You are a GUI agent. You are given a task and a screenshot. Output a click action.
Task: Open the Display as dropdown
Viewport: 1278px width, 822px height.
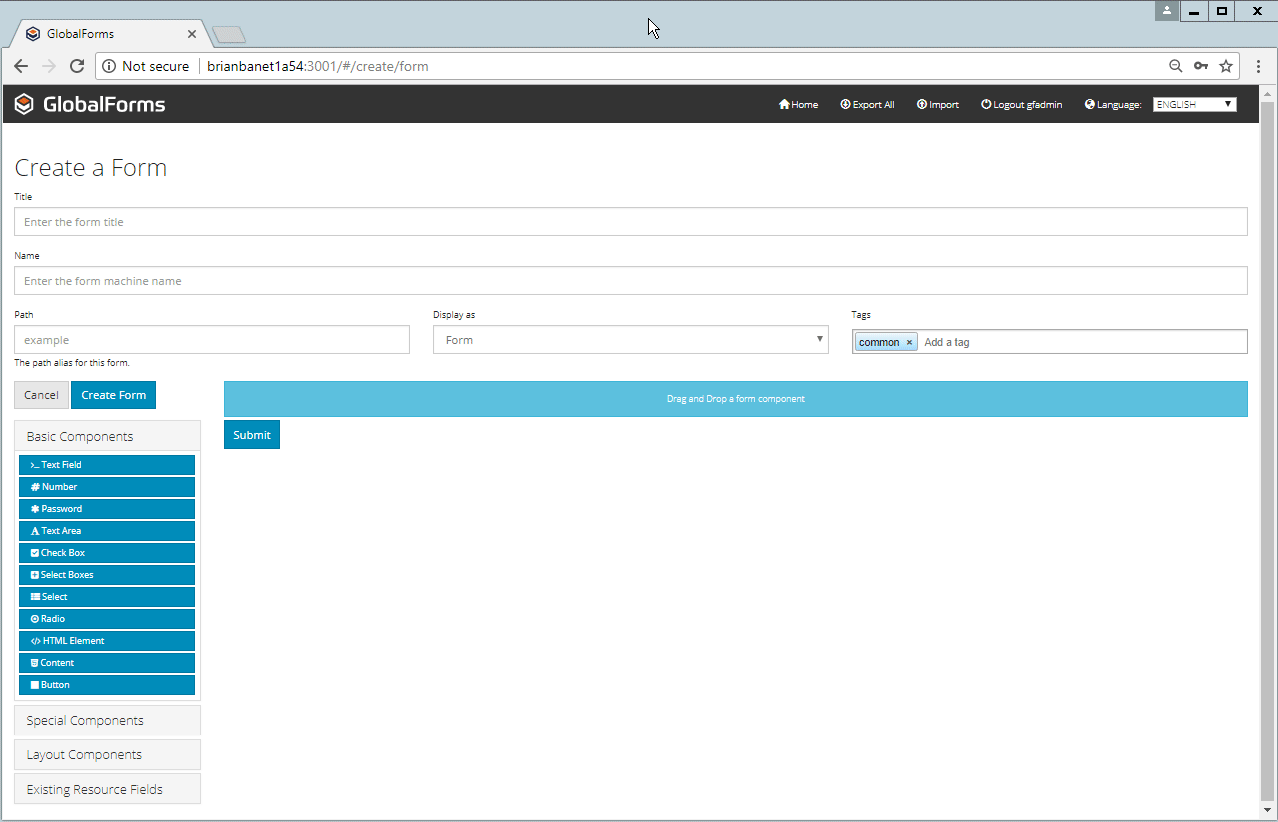point(630,340)
